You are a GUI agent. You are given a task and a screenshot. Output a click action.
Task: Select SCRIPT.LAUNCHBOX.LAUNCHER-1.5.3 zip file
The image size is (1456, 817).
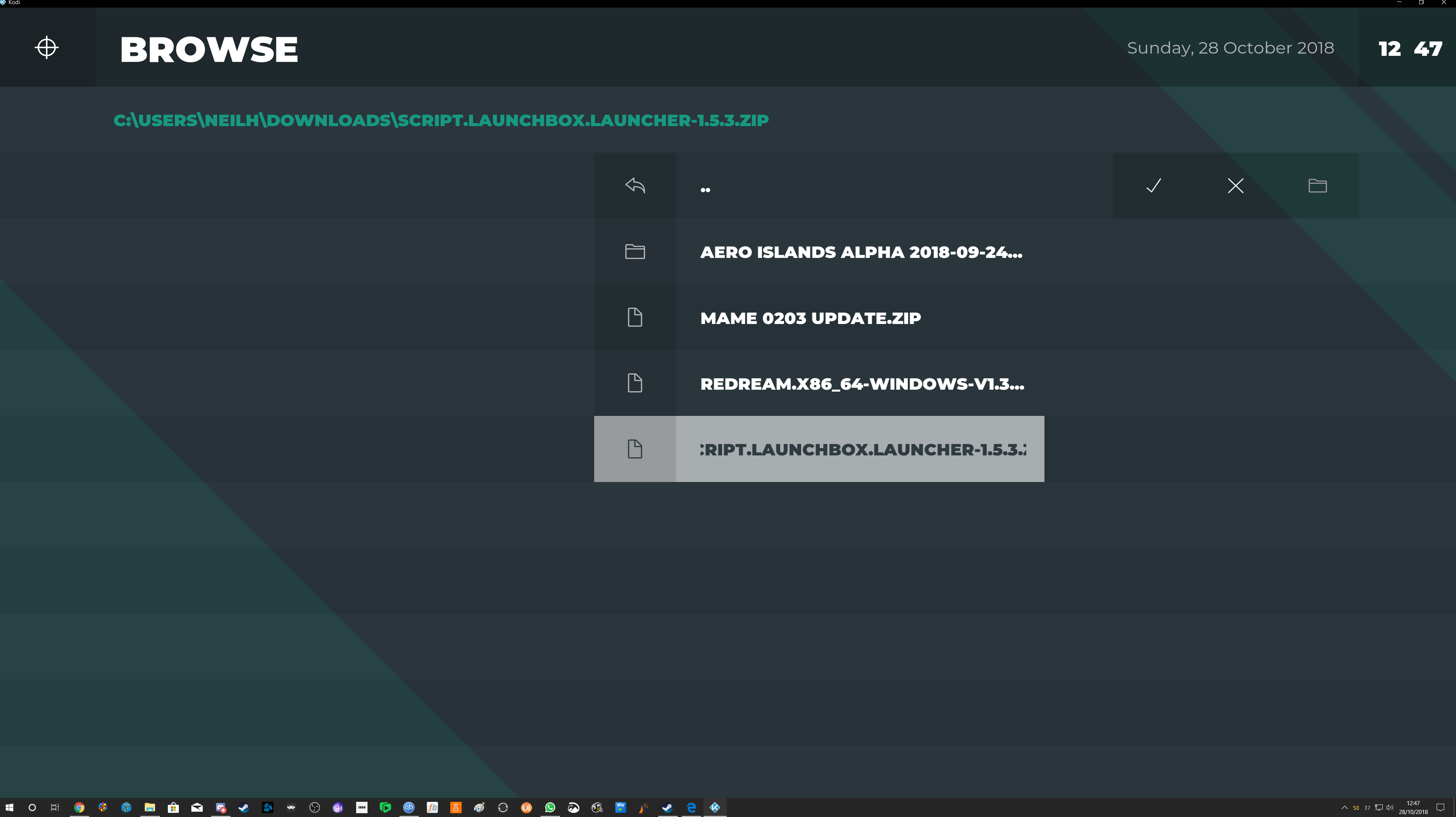[x=819, y=449]
